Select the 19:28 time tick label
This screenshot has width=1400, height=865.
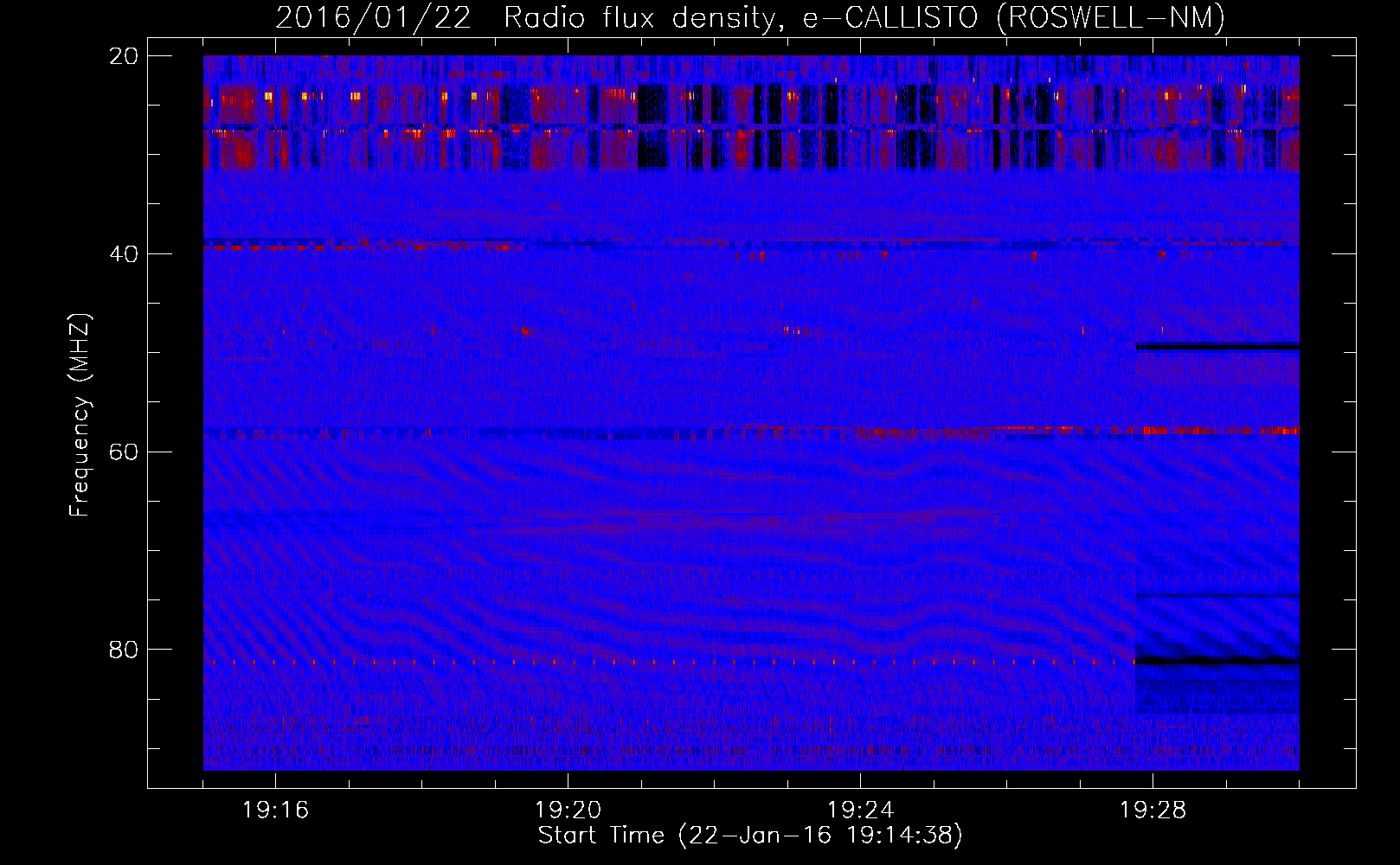(x=1153, y=811)
